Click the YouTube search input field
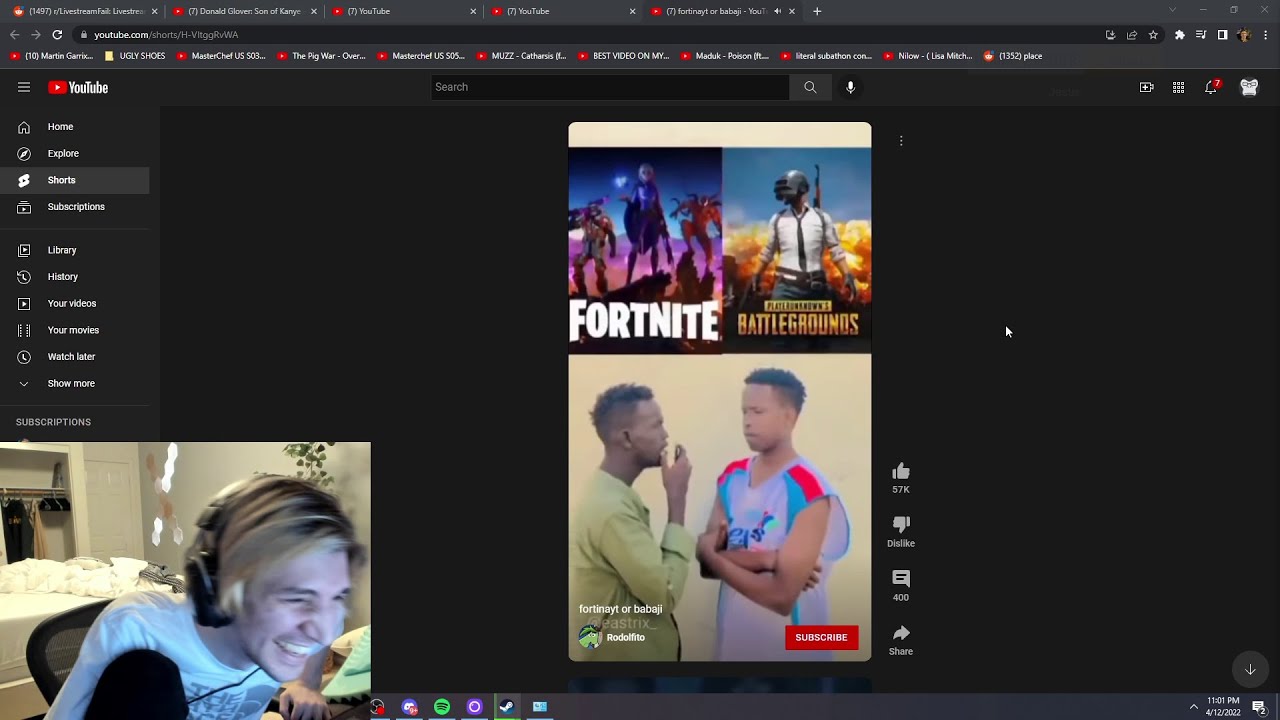1280x720 pixels. [x=610, y=87]
